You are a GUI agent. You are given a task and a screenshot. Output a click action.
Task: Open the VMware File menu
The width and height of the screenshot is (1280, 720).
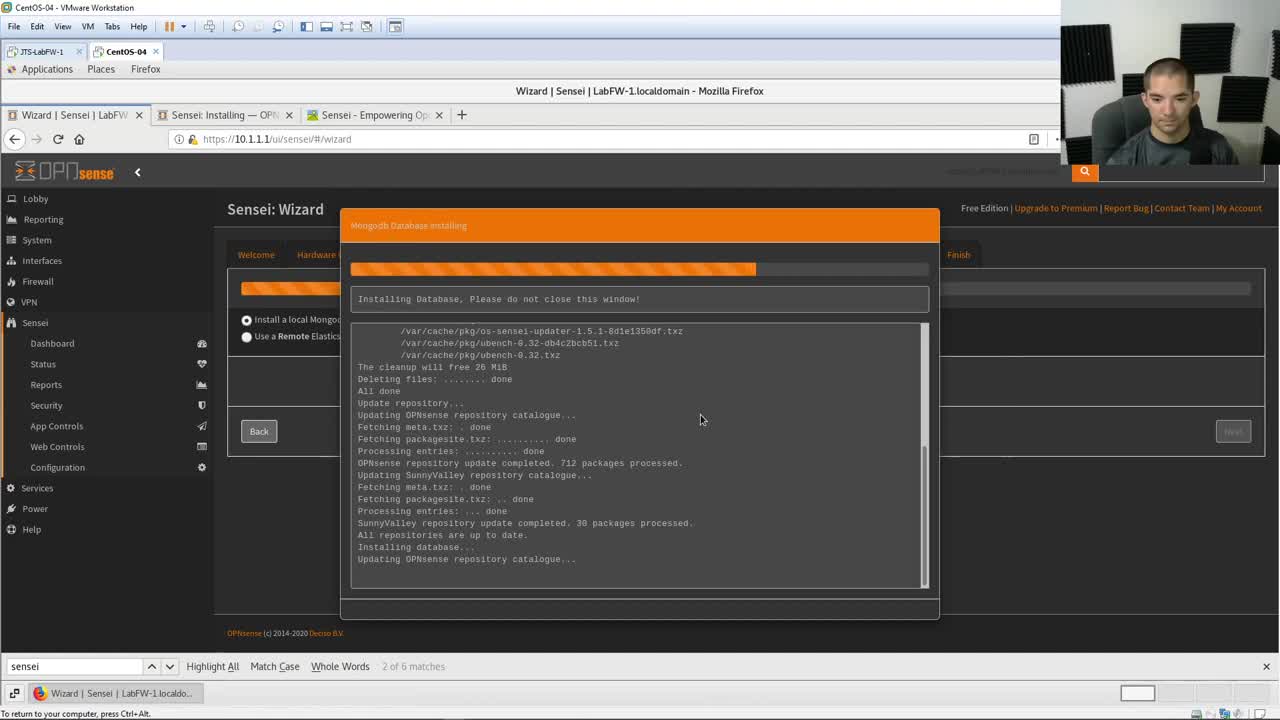[14, 26]
